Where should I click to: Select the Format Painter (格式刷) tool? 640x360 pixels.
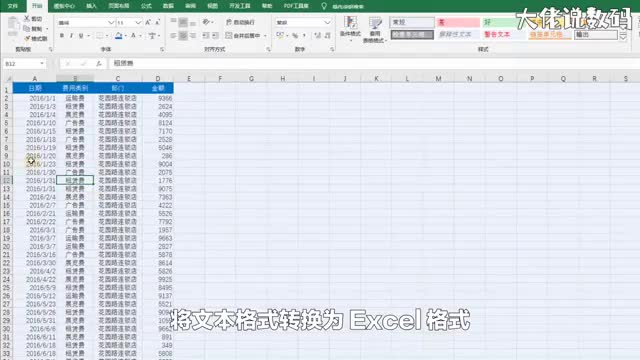[35, 38]
